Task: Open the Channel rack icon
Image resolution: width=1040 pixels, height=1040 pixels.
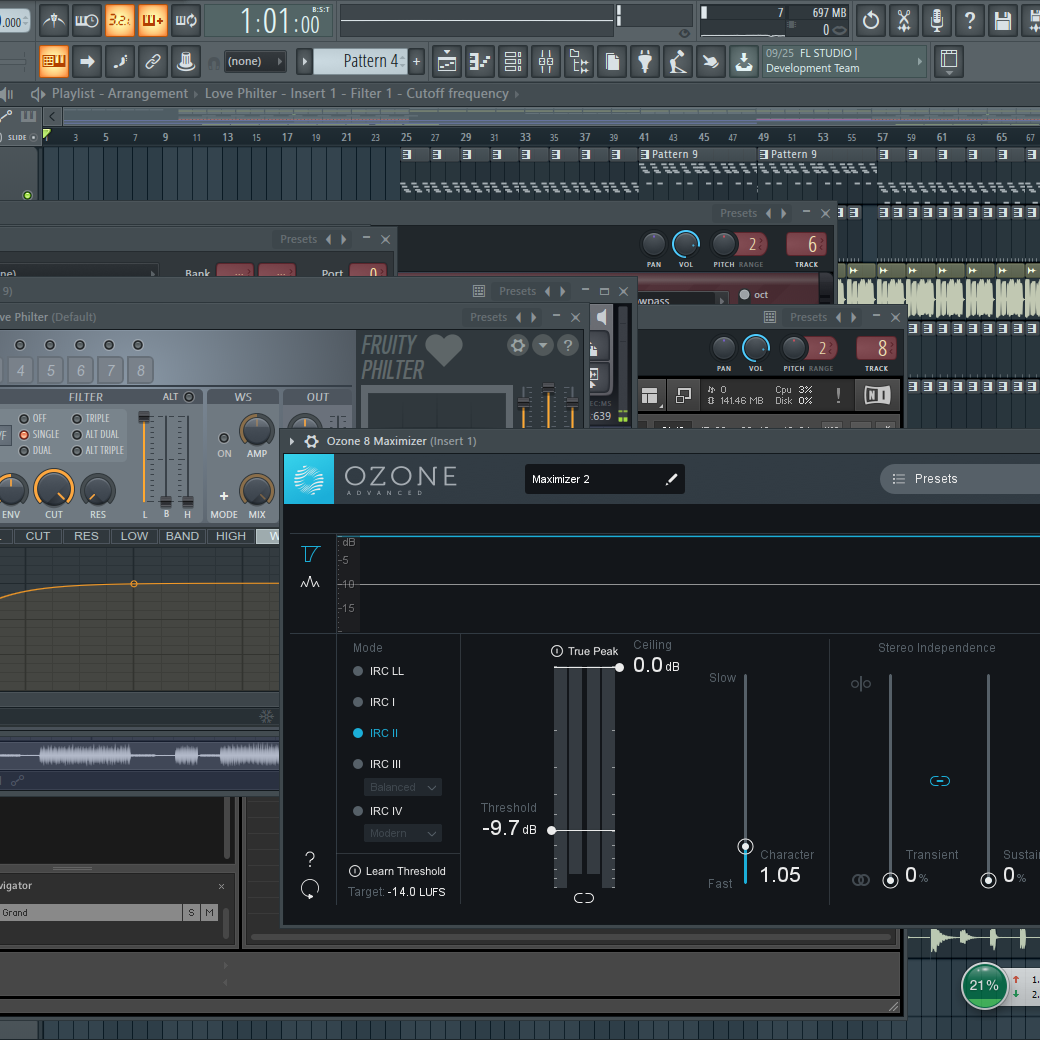Action: [513, 62]
